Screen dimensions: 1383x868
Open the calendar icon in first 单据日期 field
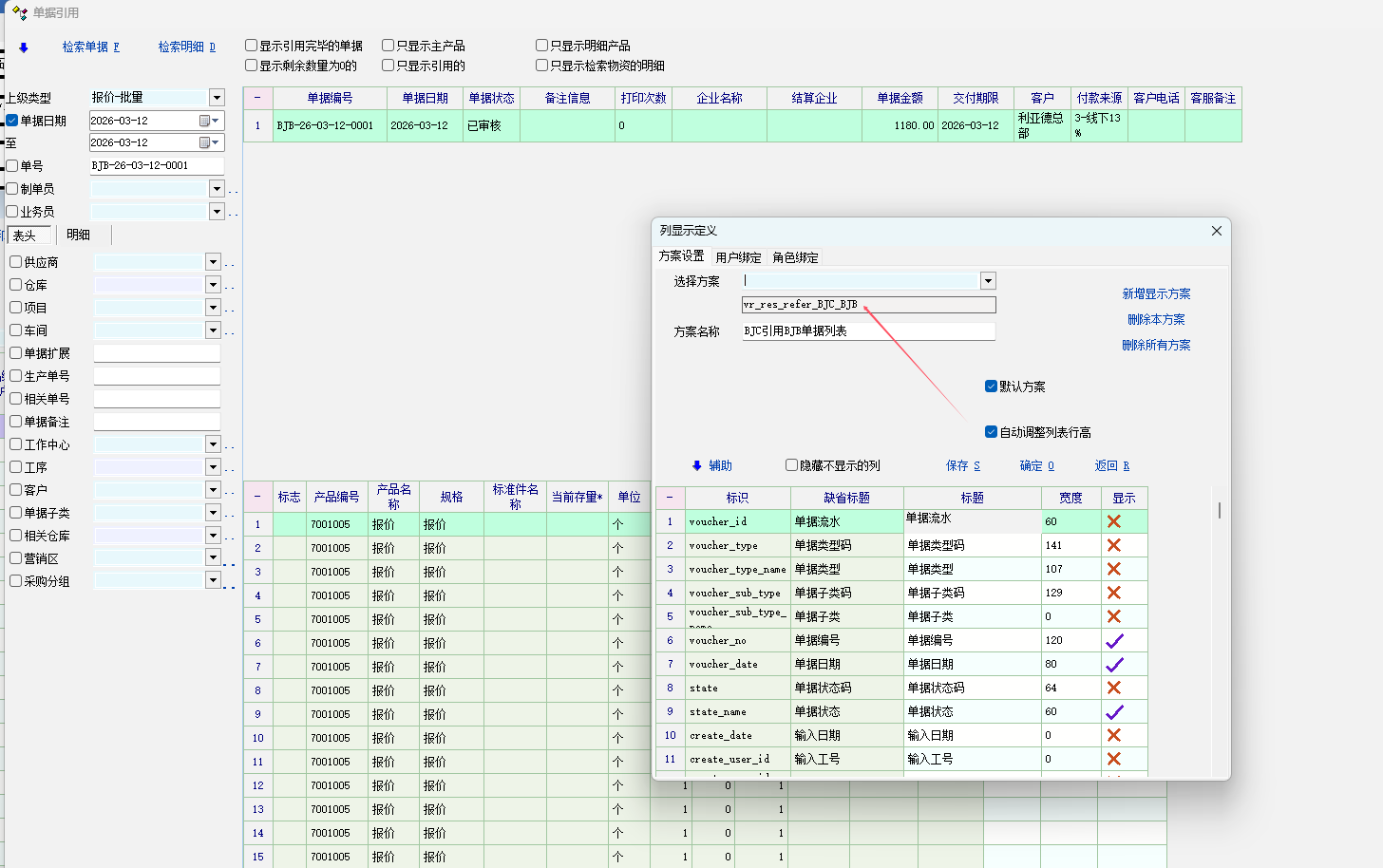click(204, 121)
